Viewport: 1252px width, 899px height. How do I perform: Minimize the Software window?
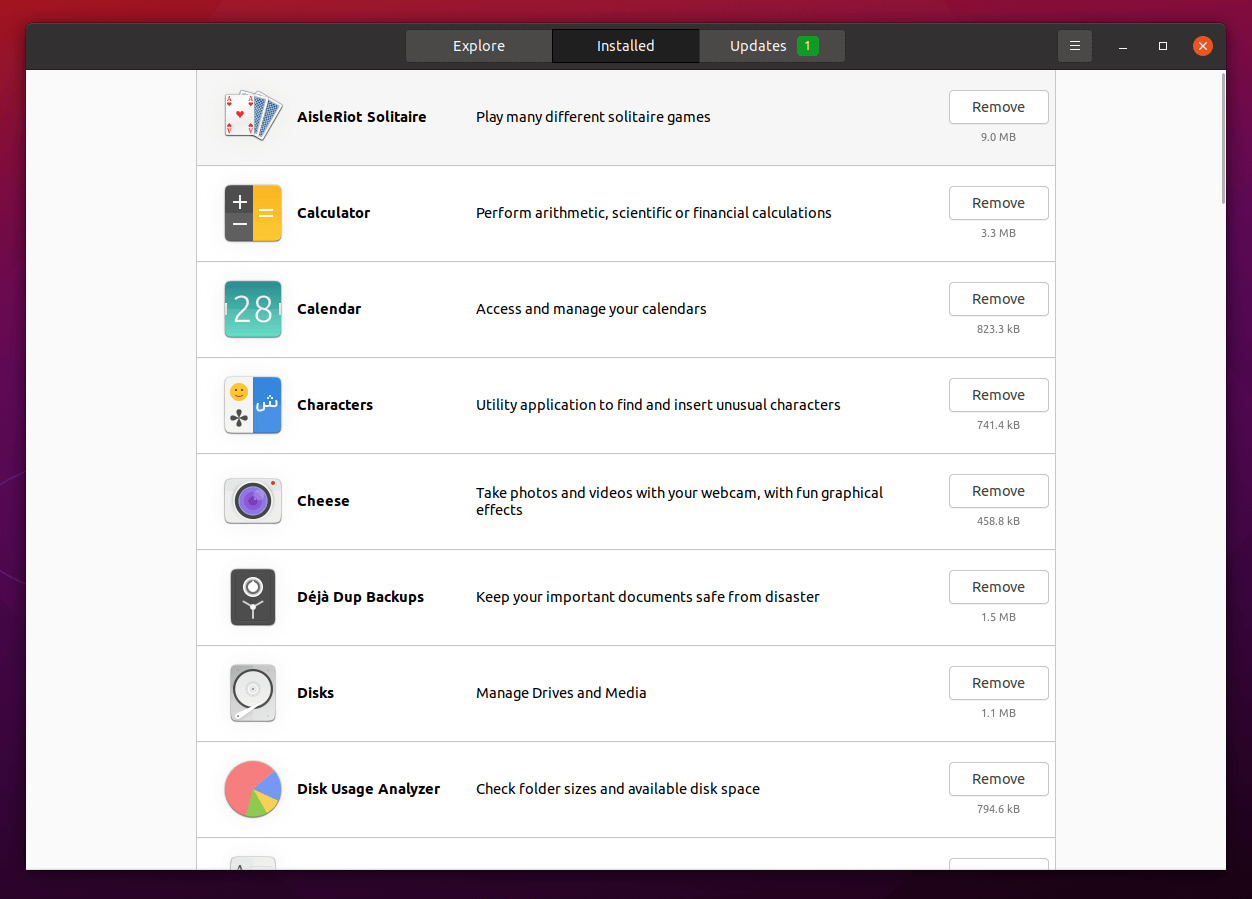[1124, 46]
